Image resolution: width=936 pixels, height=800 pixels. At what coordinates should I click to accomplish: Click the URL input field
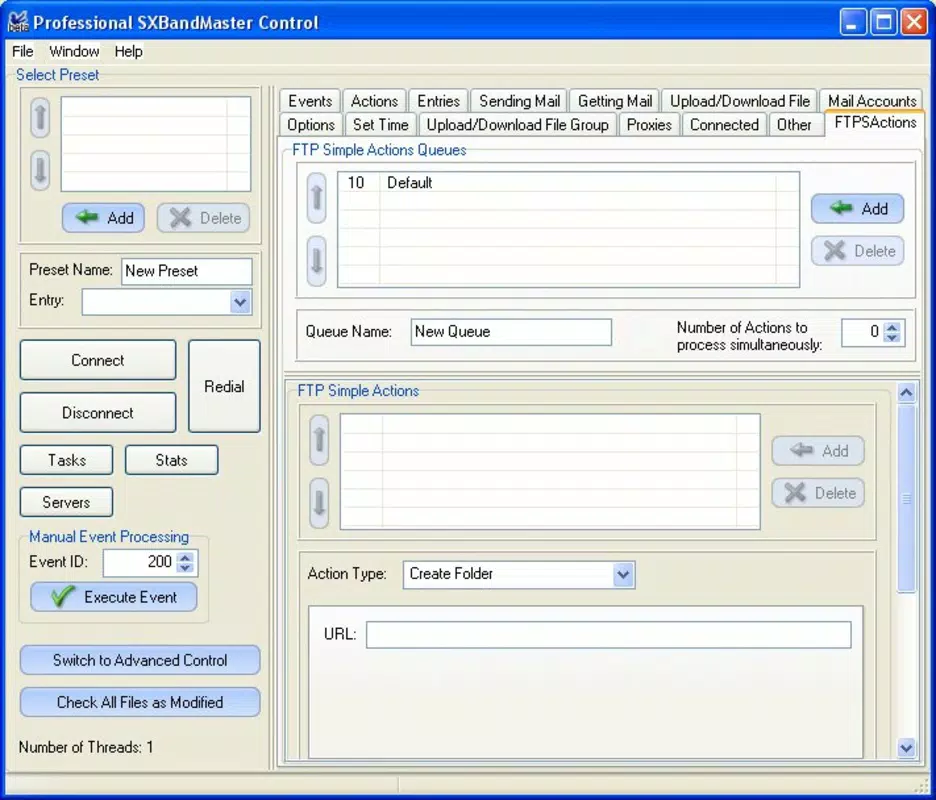pyautogui.click(x=608, y=635)
